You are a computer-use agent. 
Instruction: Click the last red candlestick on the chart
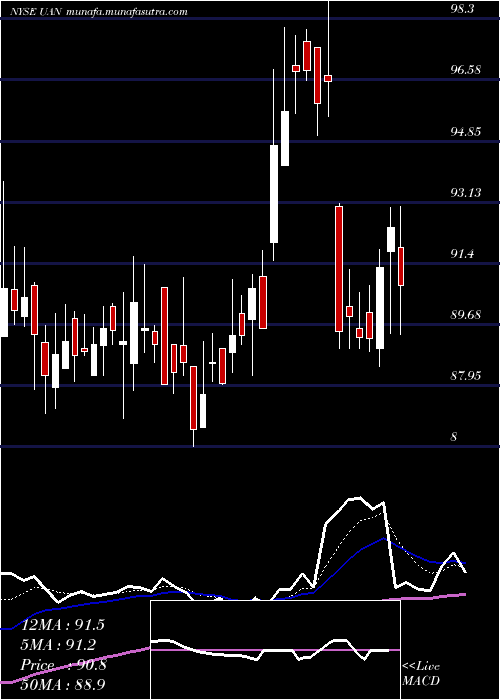pos(401,267)
